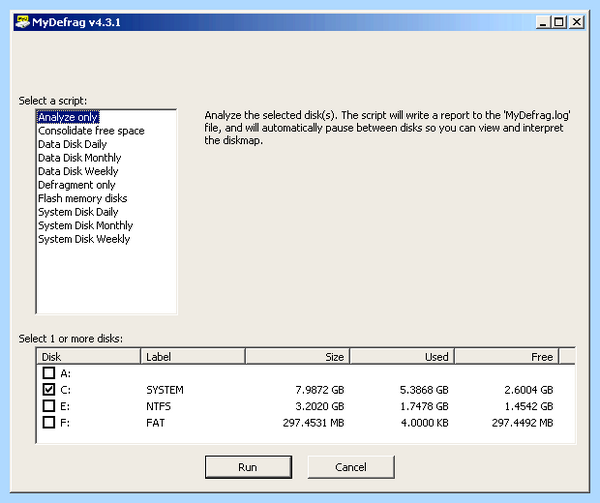Click the A: drive letter text

pos(65,373)
